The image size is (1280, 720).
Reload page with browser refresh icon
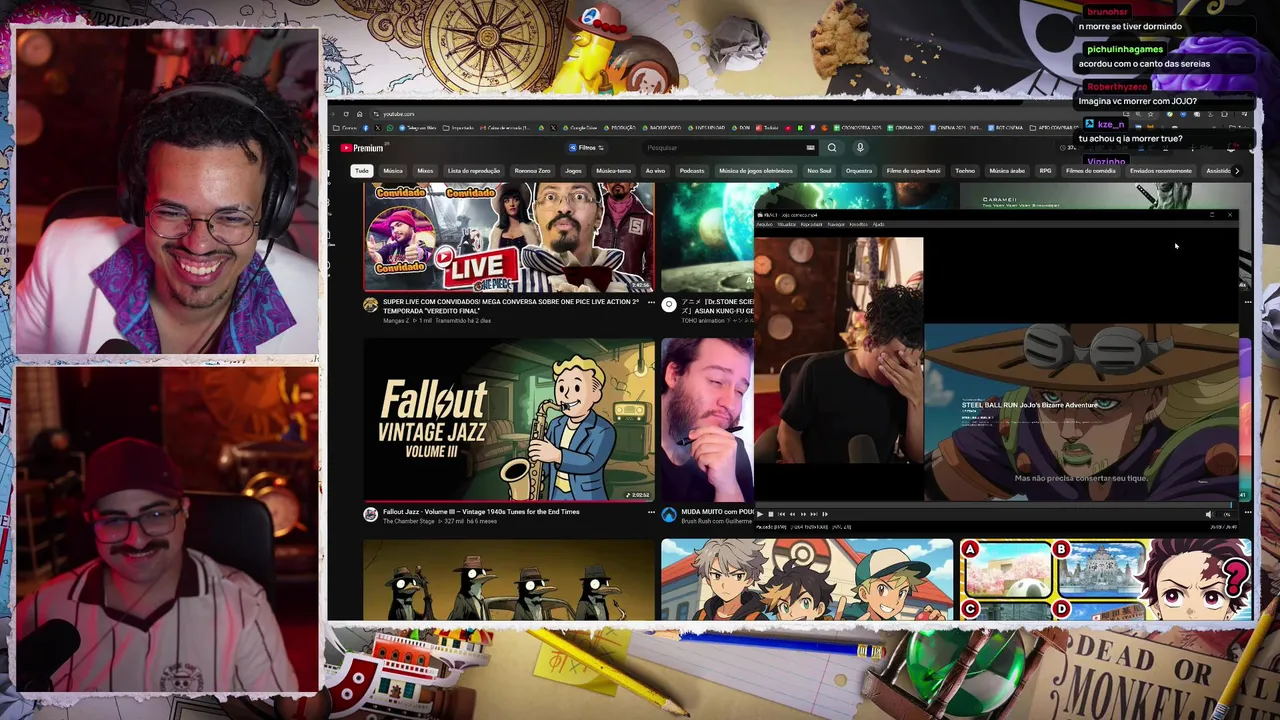click(x=346, y=114)
